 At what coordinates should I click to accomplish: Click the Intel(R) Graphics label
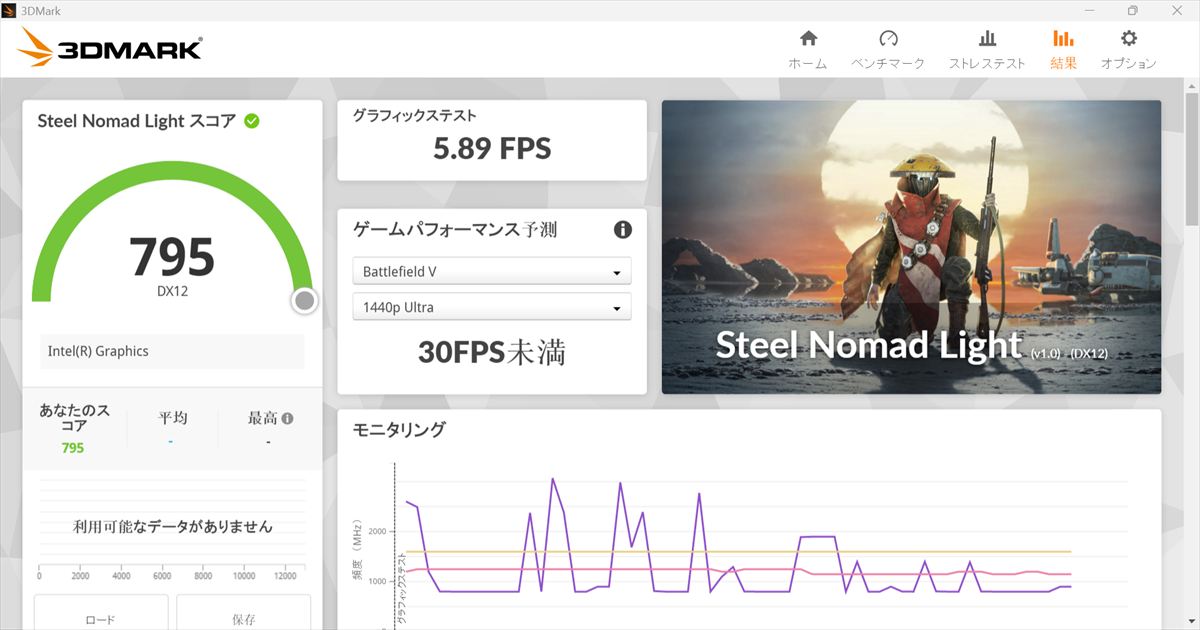98,352
